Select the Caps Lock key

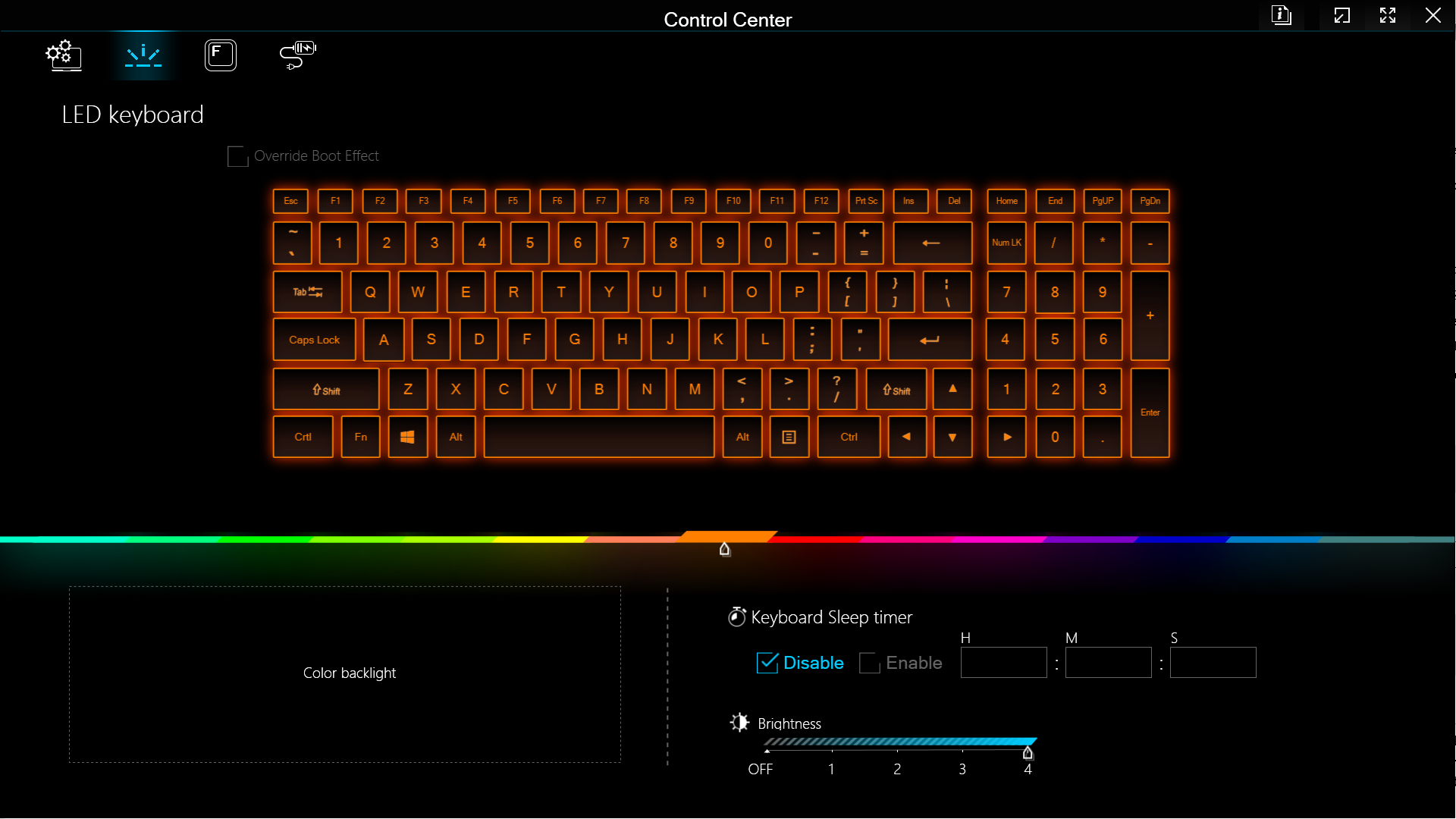point(314,340)
